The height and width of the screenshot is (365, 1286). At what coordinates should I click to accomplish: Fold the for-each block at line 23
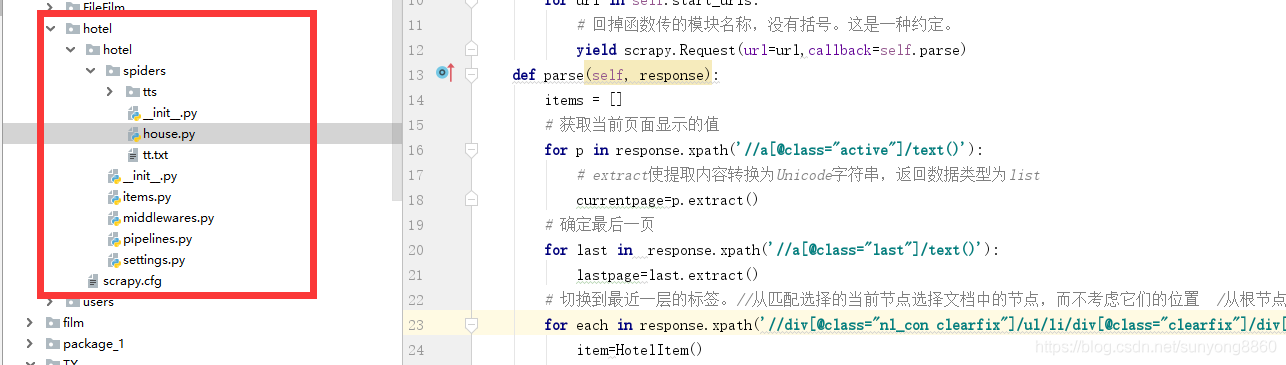(471, 324)
